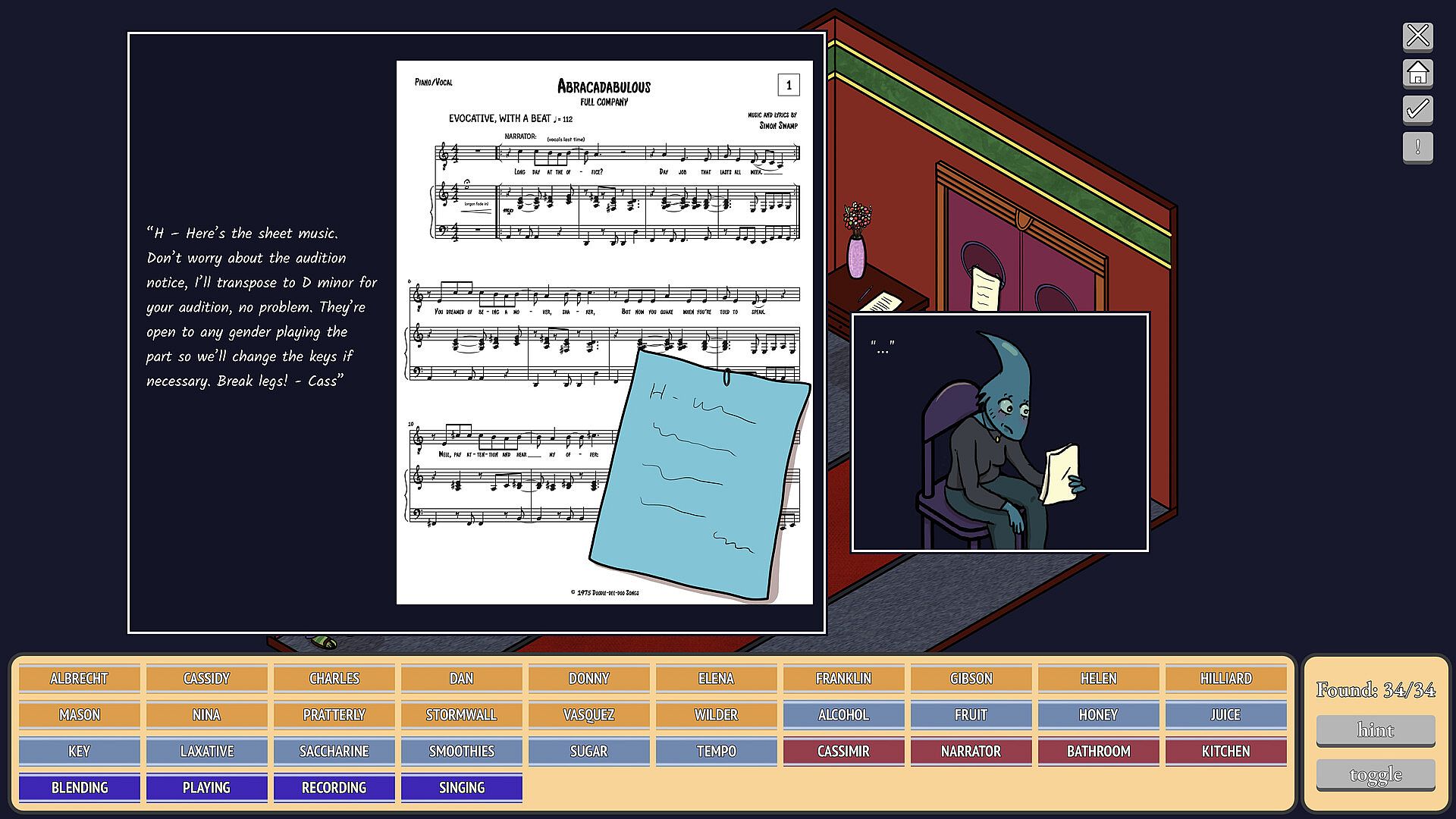The height and width of the screenshot is (819, 1456).
Task: Select the LAXATIVE word tile
Action: pos(206,751)
